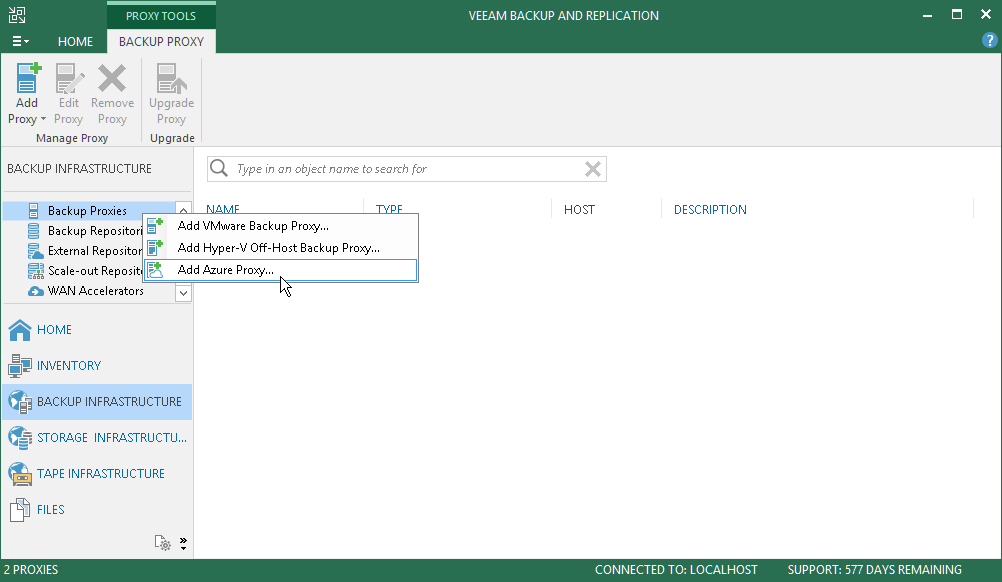Click the WAN Accelerators cloud icon

tap(36, 291)
